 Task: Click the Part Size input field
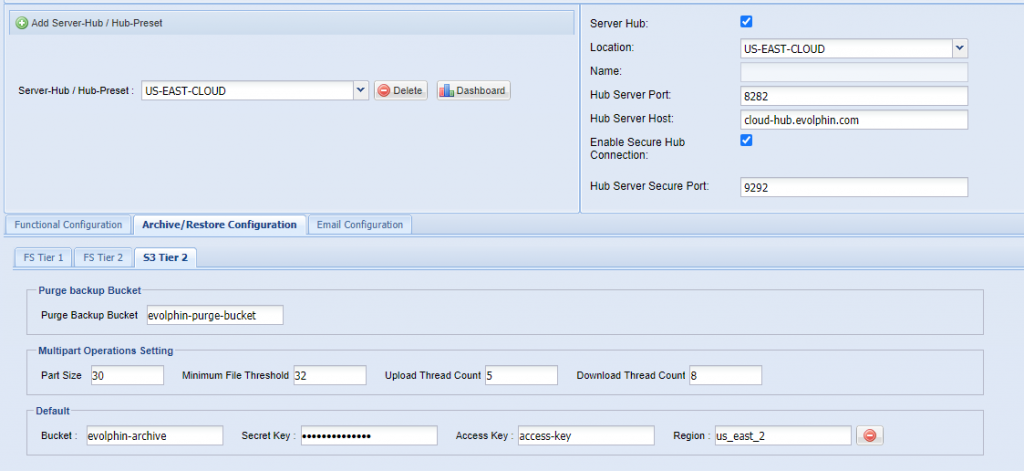(127, 376)
